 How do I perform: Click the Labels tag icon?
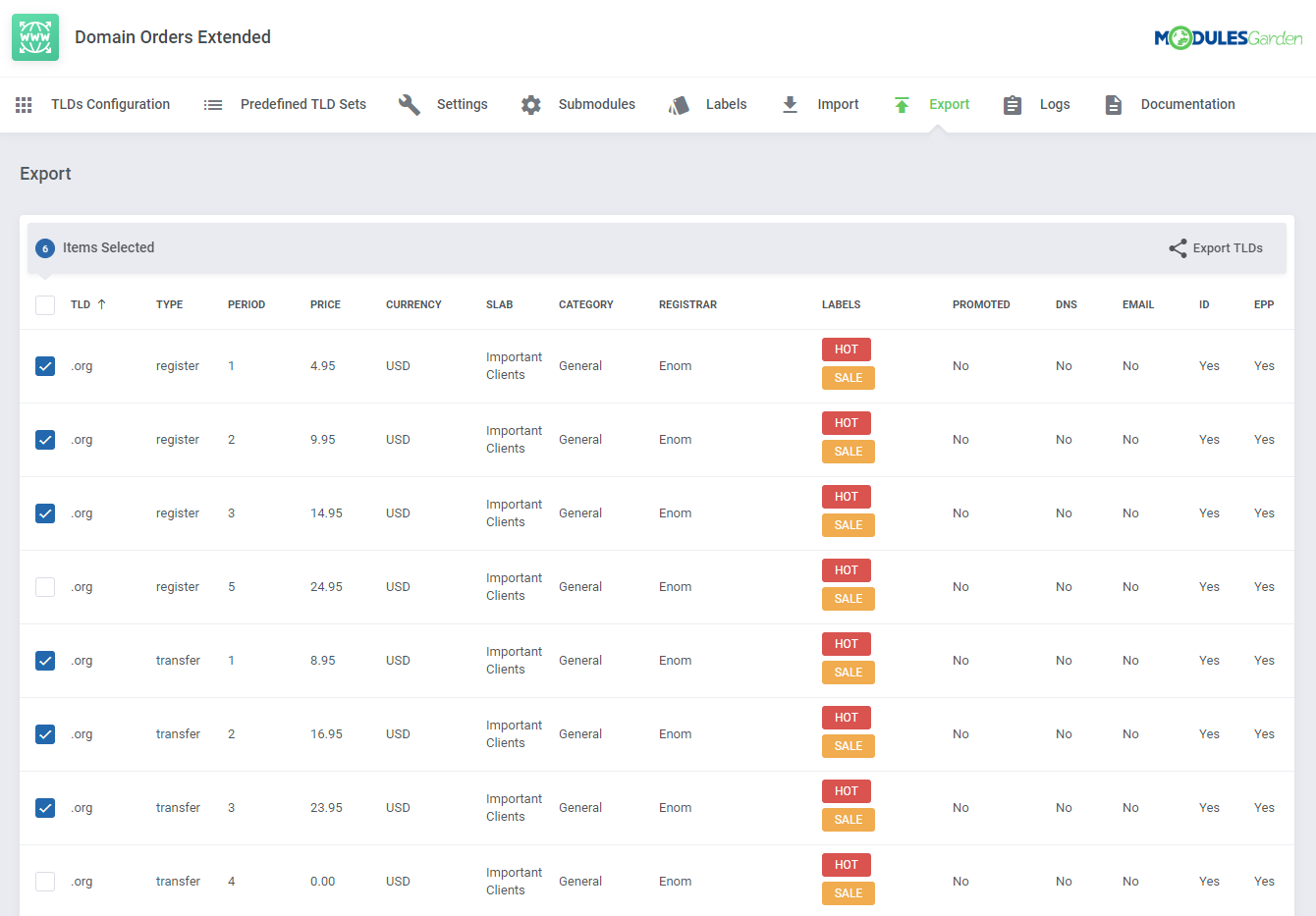[x=679, y=105]
